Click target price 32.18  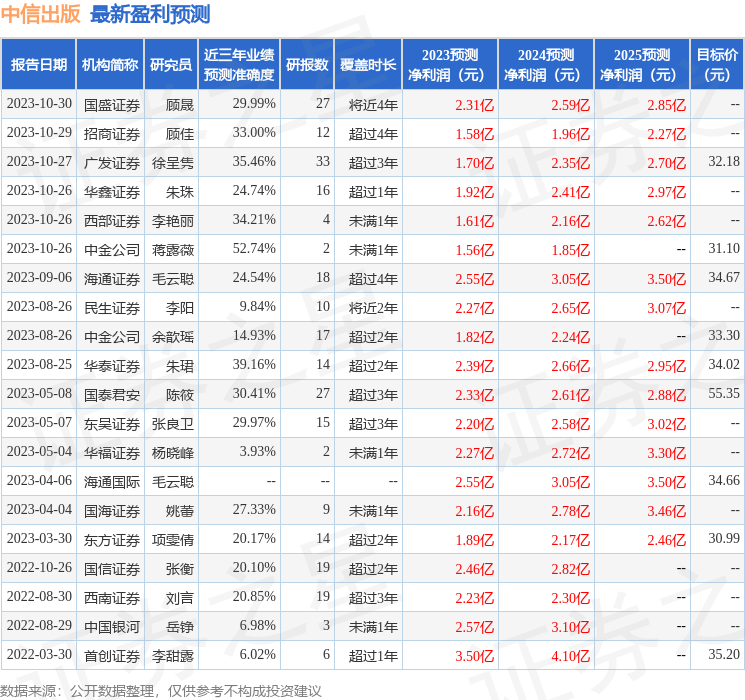(724, 162)
